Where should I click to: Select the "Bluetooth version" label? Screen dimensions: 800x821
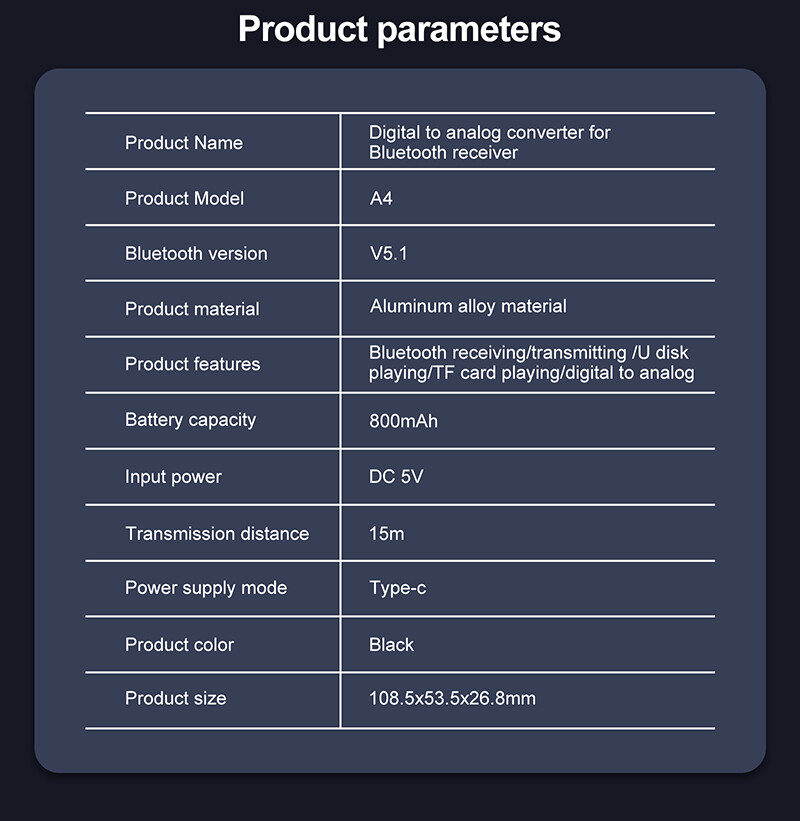click(196, 254)
